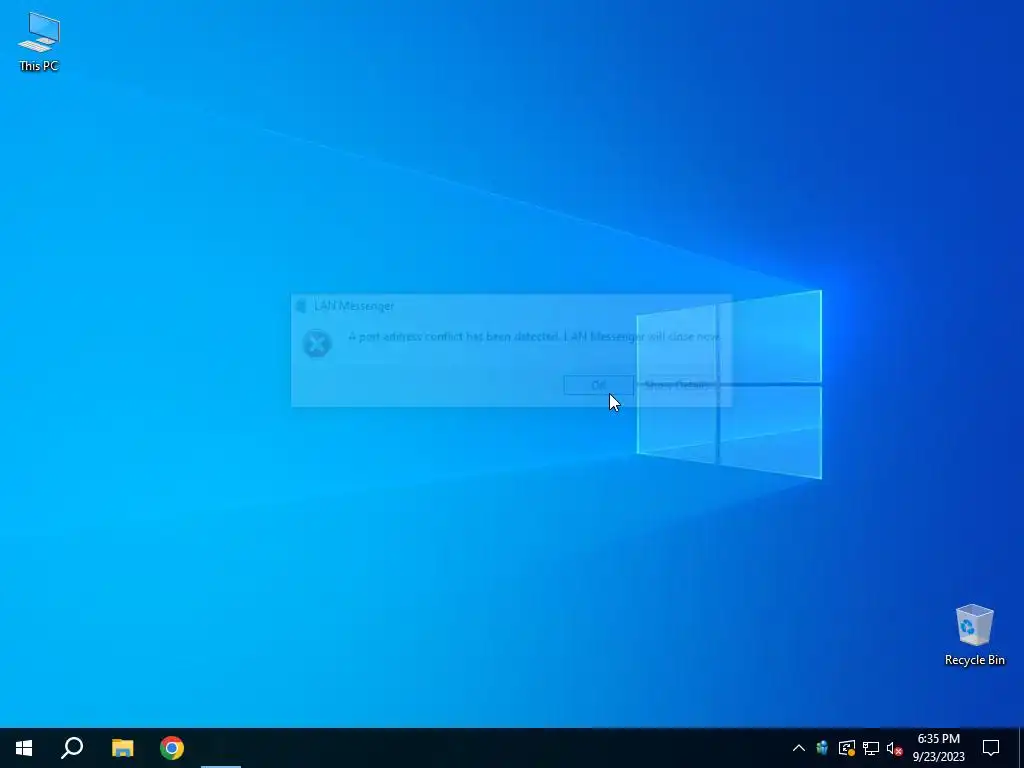Click OK in the LAN Messenger dialog
The image size is (1024, 768).
click(598, 385)
